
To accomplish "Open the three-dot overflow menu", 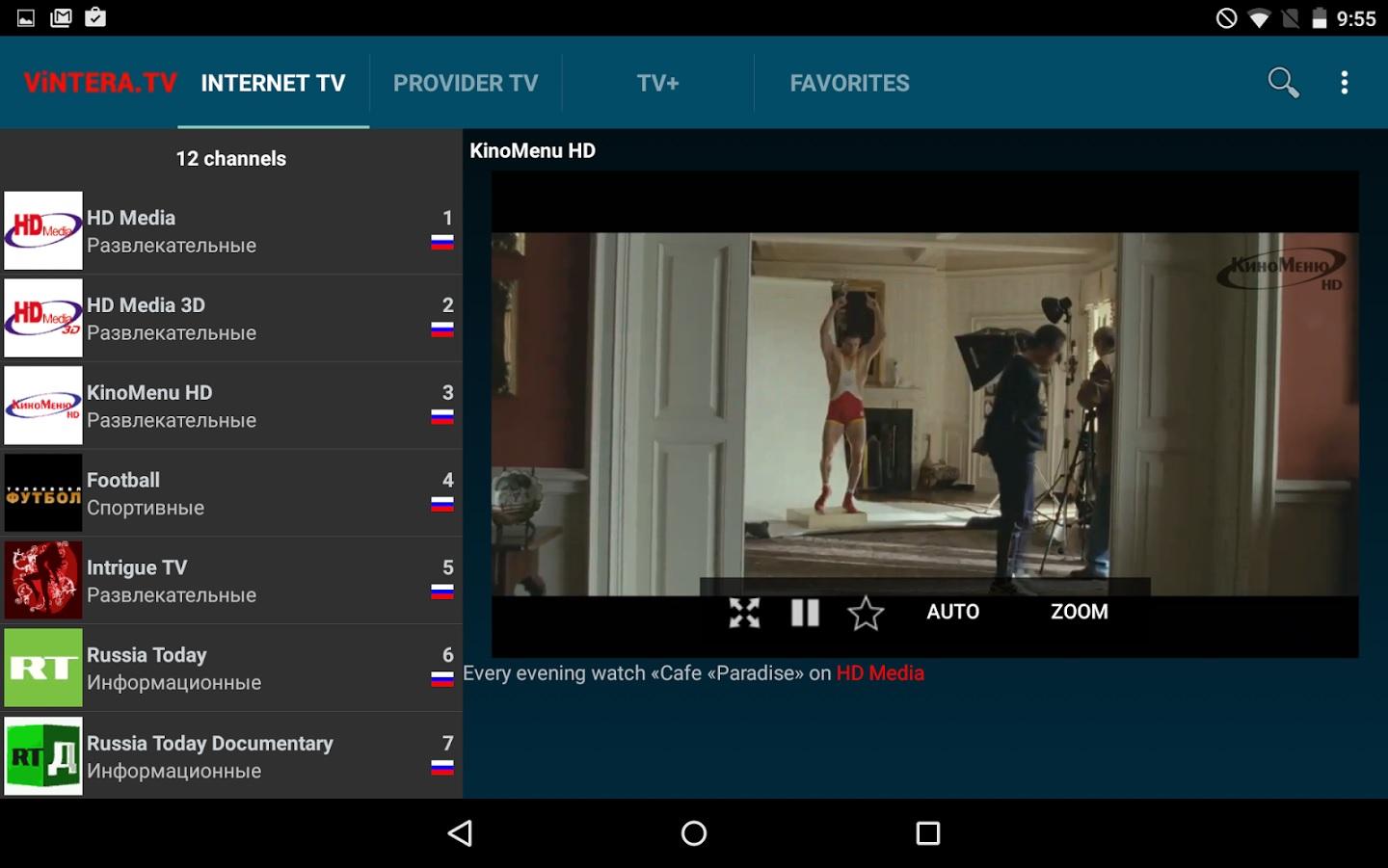I will tap(1344, 83).
